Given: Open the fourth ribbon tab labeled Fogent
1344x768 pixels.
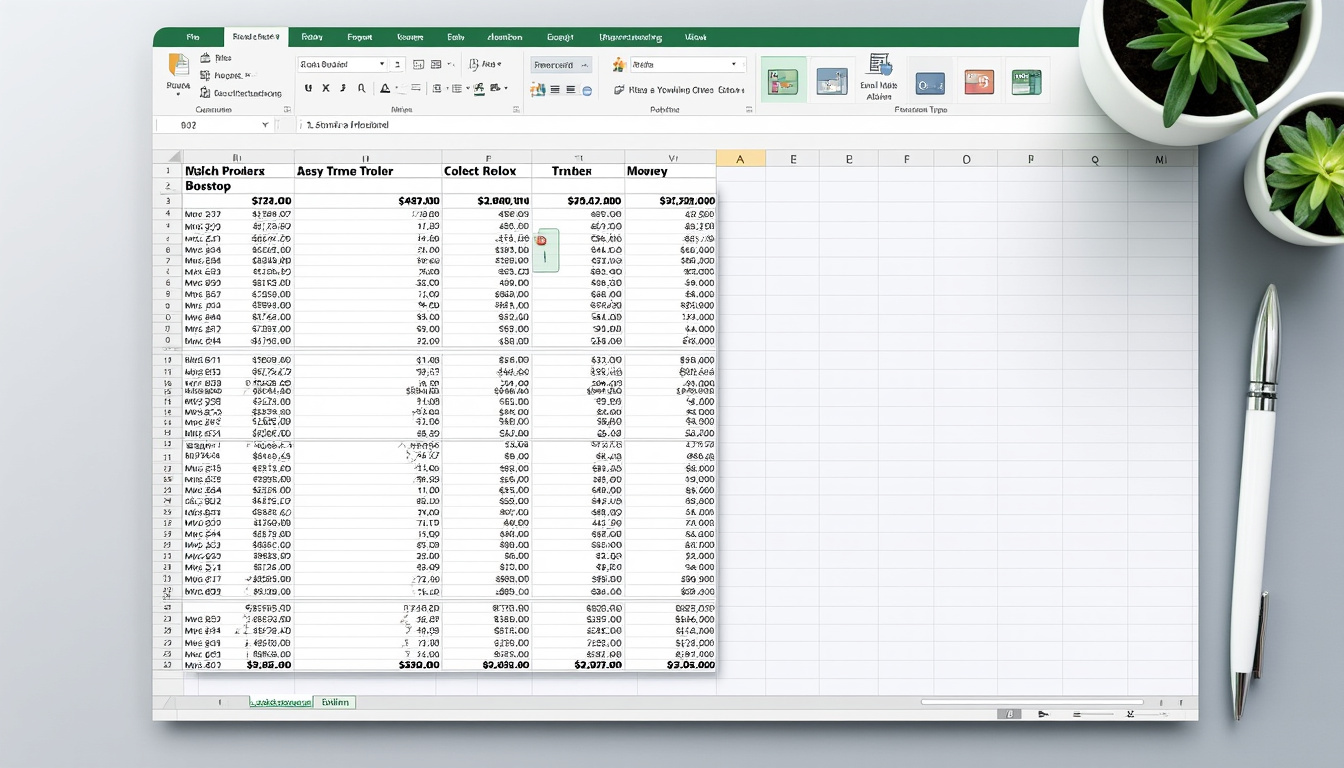Looking at the screenshot, I should coord(359,37).
